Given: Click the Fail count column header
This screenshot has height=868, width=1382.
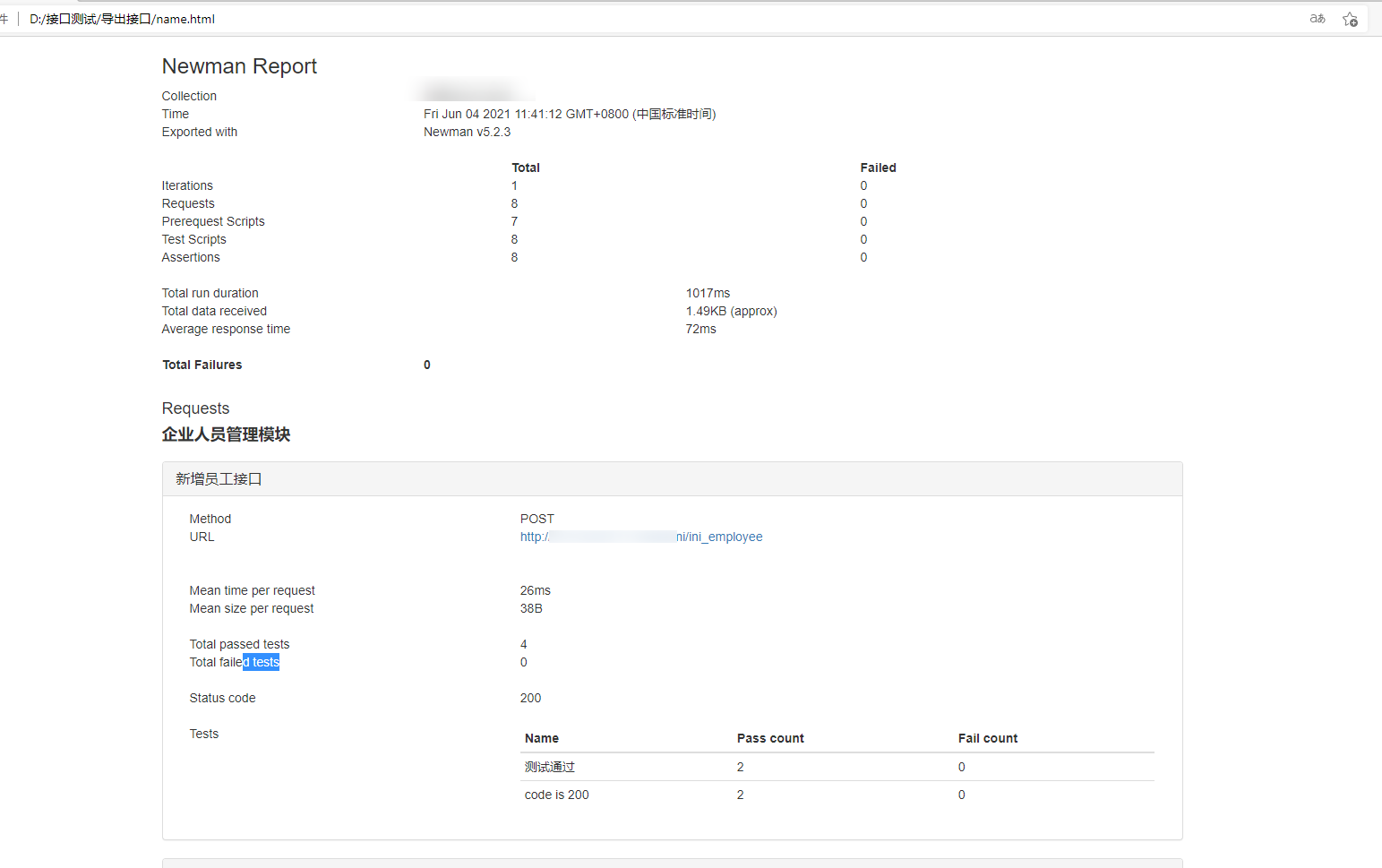Looking at the screenshot, I should pos(988,738).
